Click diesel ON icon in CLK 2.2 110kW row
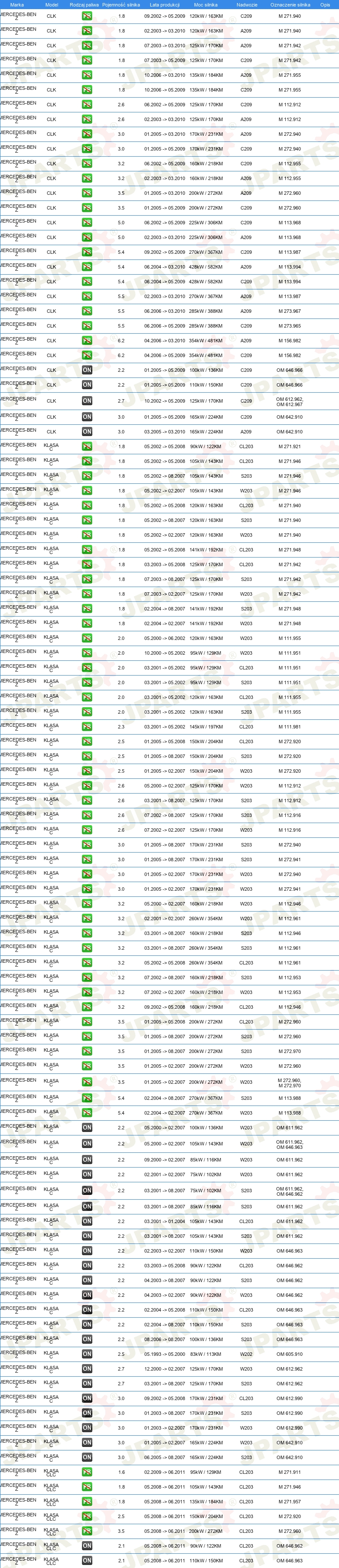Image resolution: width=339 pixels, height=1568 pixels. coord(87,385)
